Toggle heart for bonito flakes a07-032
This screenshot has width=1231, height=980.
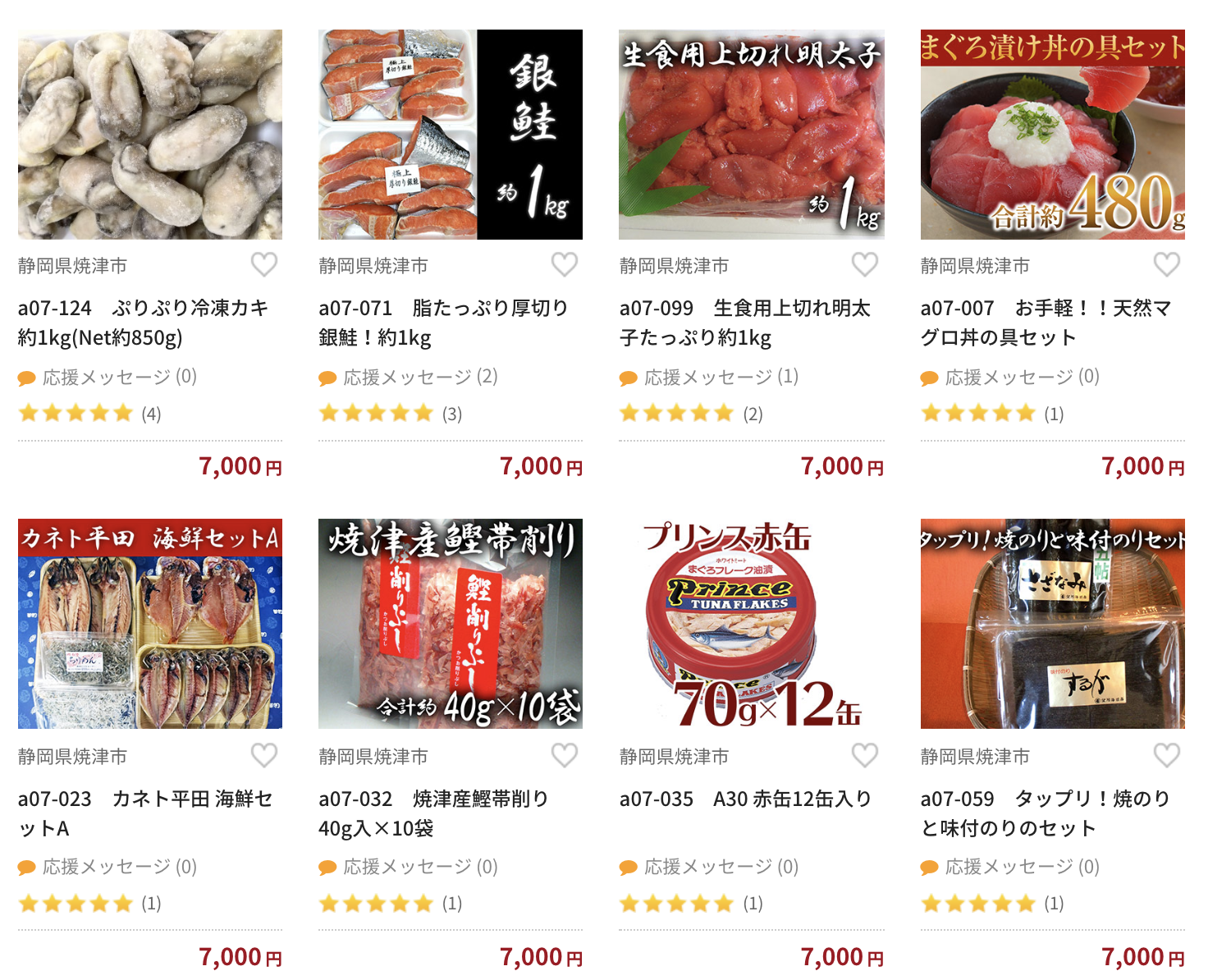pos(565,755)
